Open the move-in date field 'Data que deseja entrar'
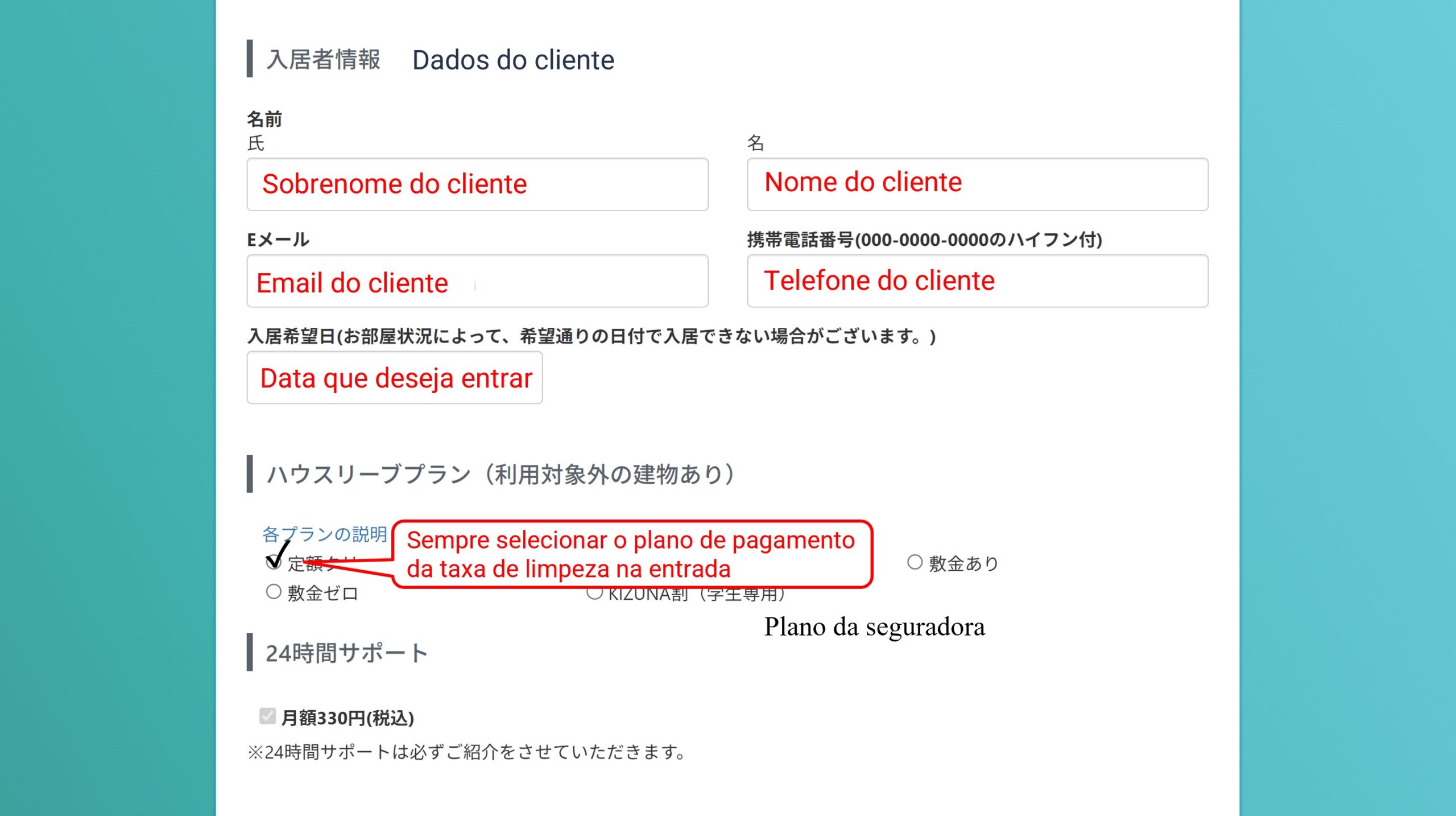Viewport: 1456px width, 816px height. click(394, 378)
